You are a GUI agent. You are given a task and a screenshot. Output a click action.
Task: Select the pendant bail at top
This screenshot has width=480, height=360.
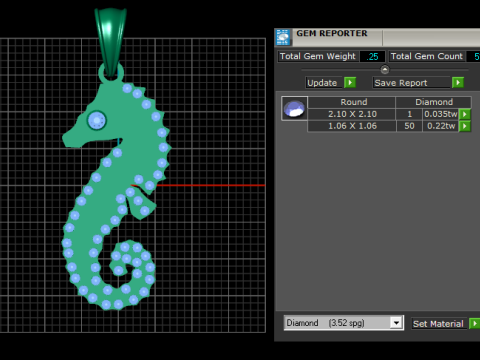110,42
